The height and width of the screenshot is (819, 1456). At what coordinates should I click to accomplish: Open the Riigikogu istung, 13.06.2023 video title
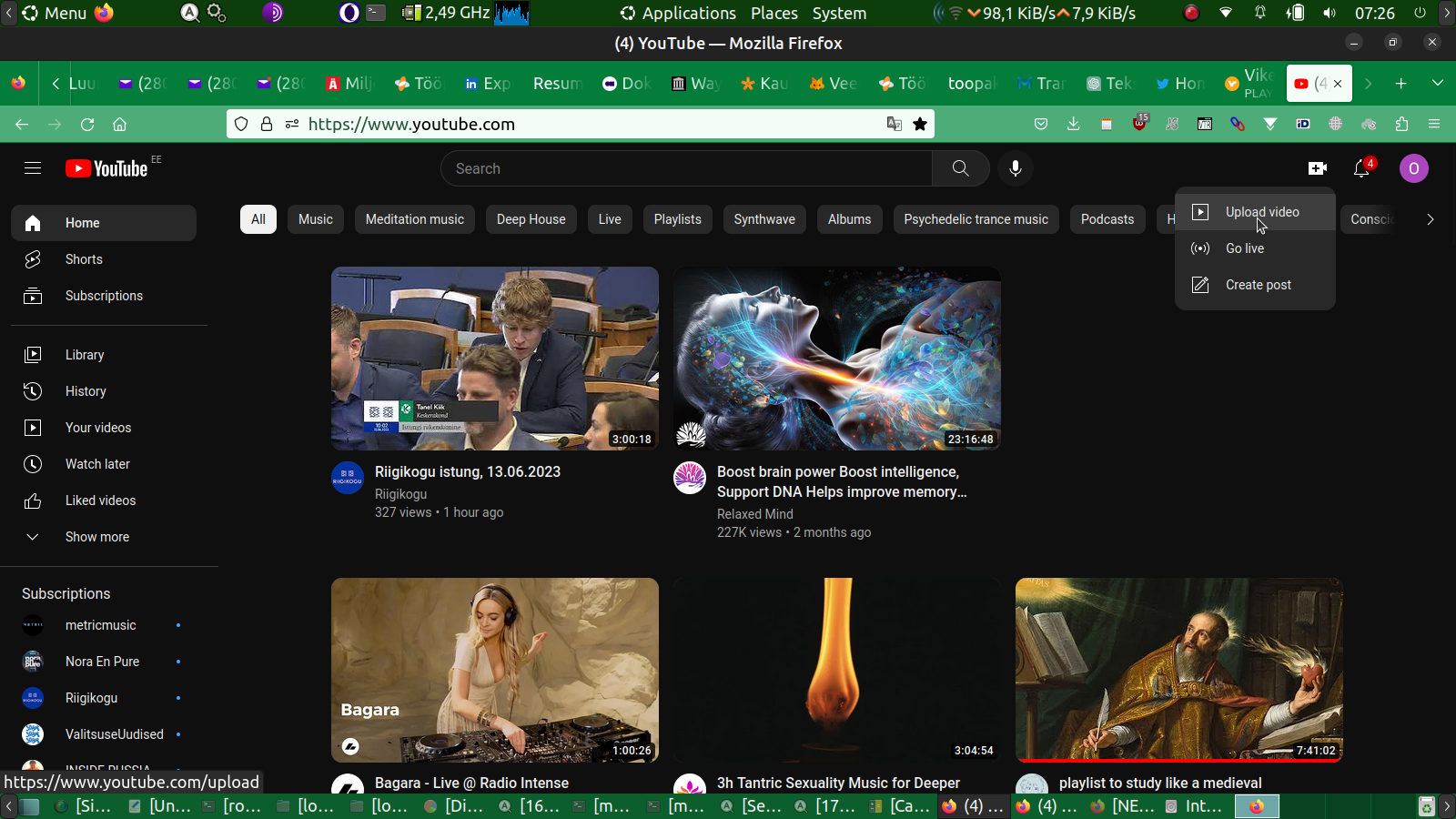tap(468, 472)
